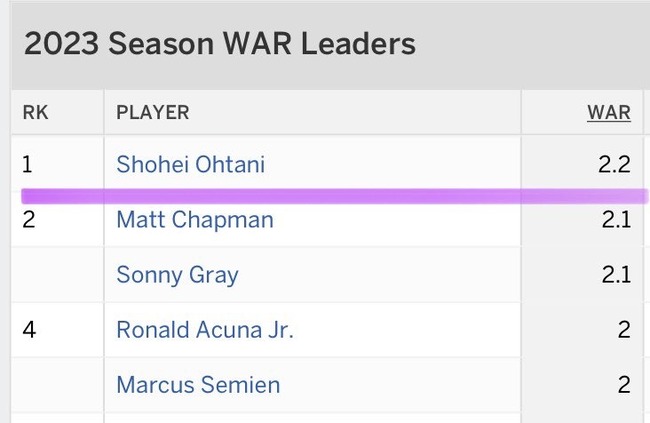Image resolution: width=650 pixels, height=423 pixels.
Task: Visit Marcus Semien's player page
Action: [x=198, y=385]
